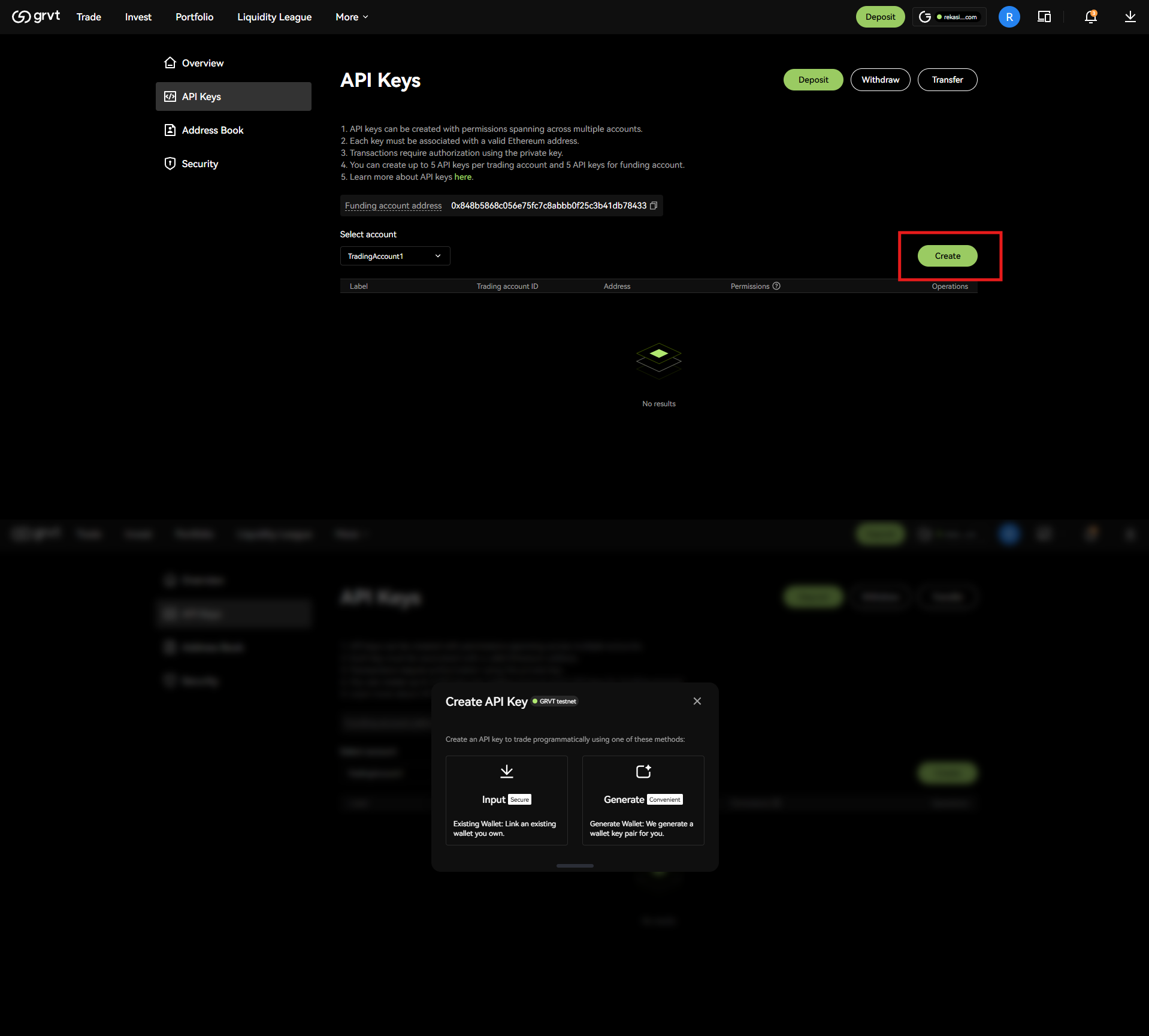Open the notifications bell

pos(1090,17)
